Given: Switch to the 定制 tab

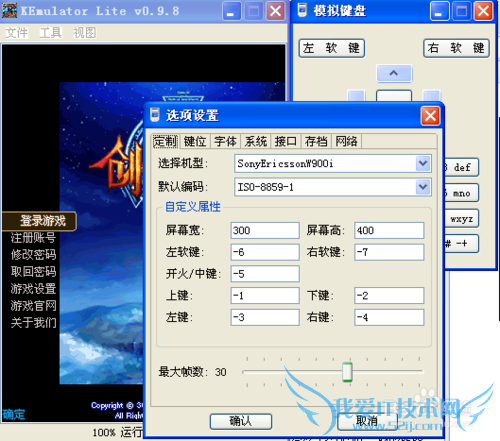Looking at the screenshot, I should (165, 141).
